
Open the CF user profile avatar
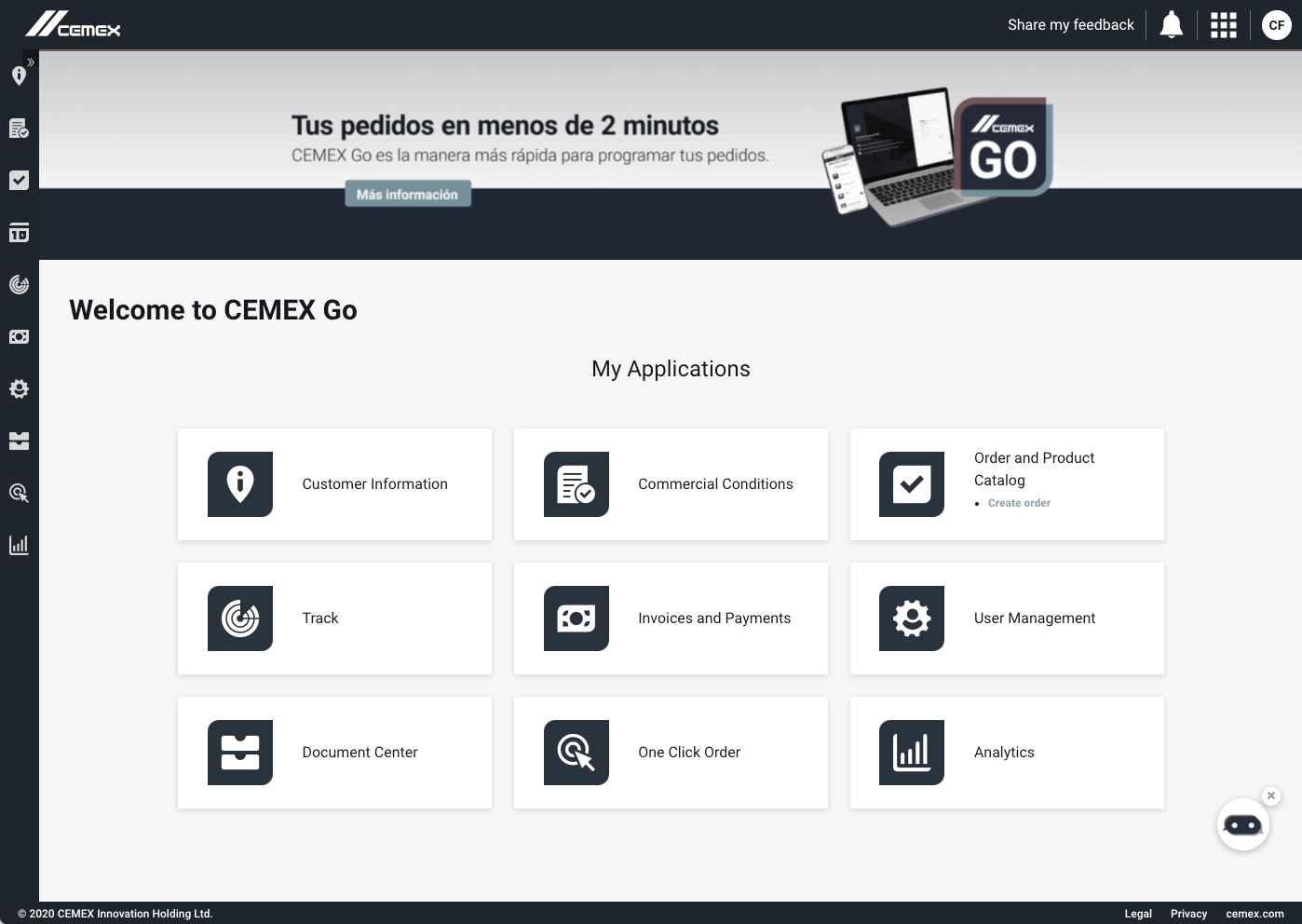[1276, 25]
